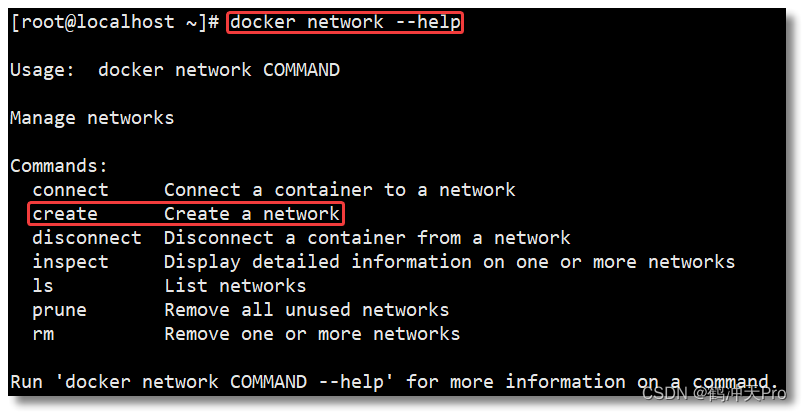Click 'Display detailed information' description text
The width and height of the screenshot is (802, 412).
318,262
